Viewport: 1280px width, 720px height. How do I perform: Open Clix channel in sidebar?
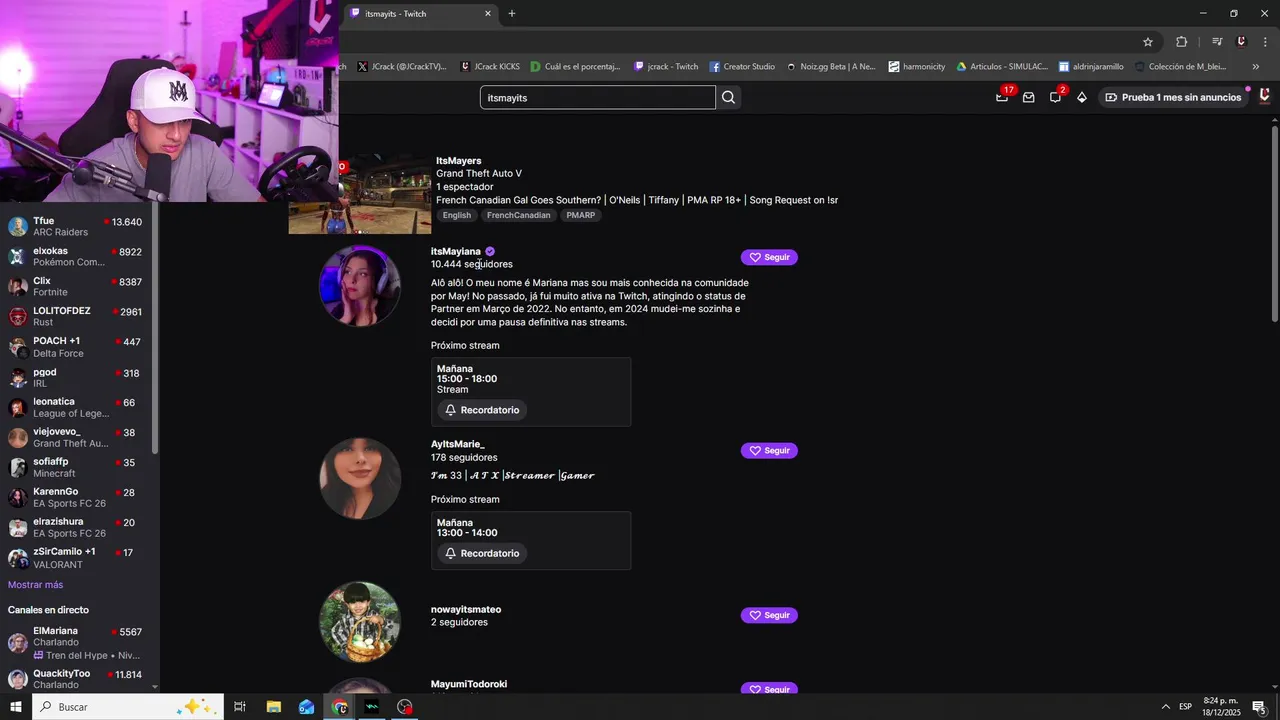tap(76, 286)
